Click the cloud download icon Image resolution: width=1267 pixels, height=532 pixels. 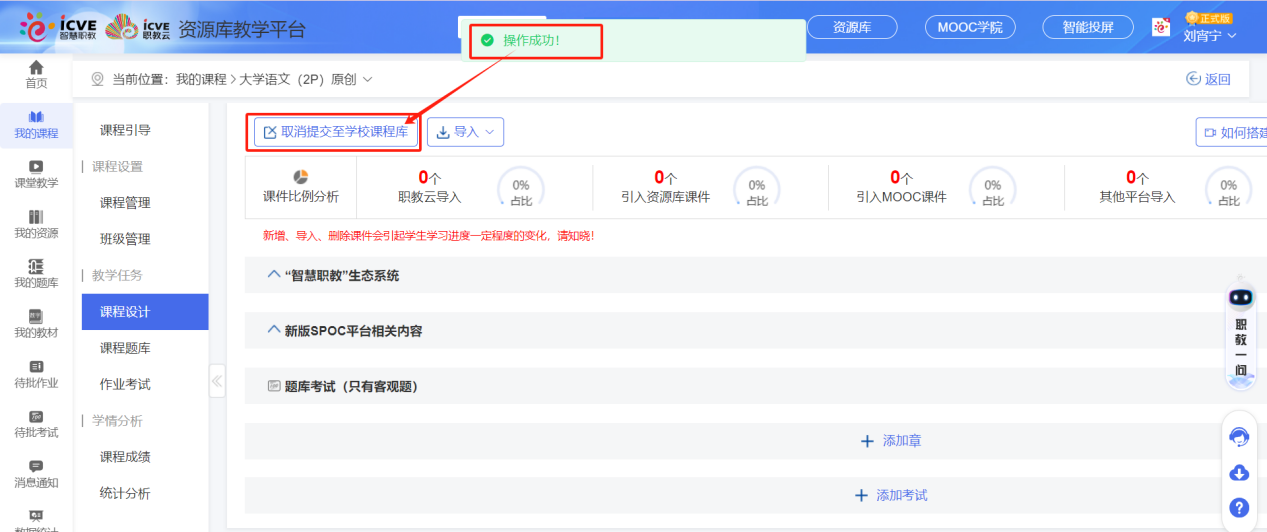[1239, 472]
